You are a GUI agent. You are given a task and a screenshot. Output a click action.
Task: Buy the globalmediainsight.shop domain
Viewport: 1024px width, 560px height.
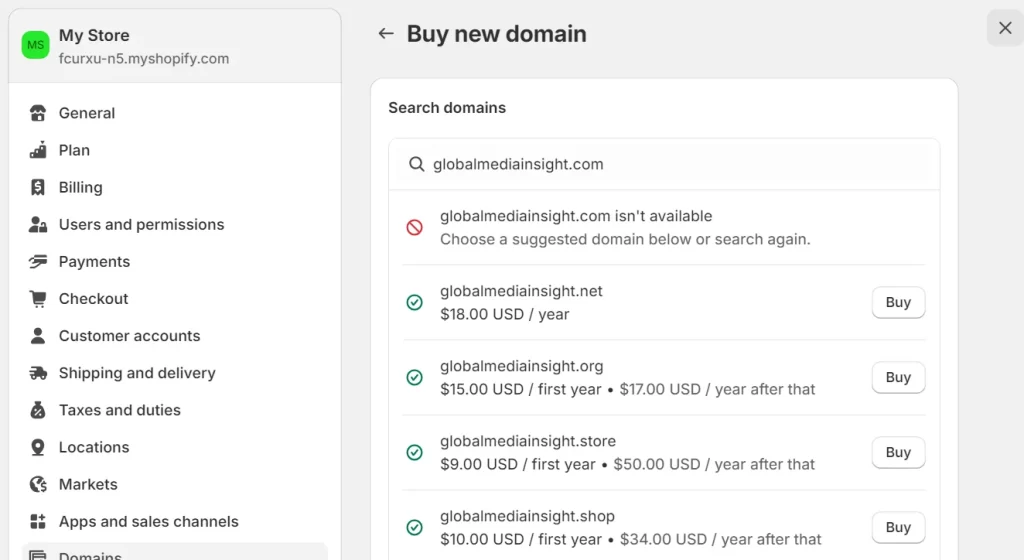tap(898, 527)
